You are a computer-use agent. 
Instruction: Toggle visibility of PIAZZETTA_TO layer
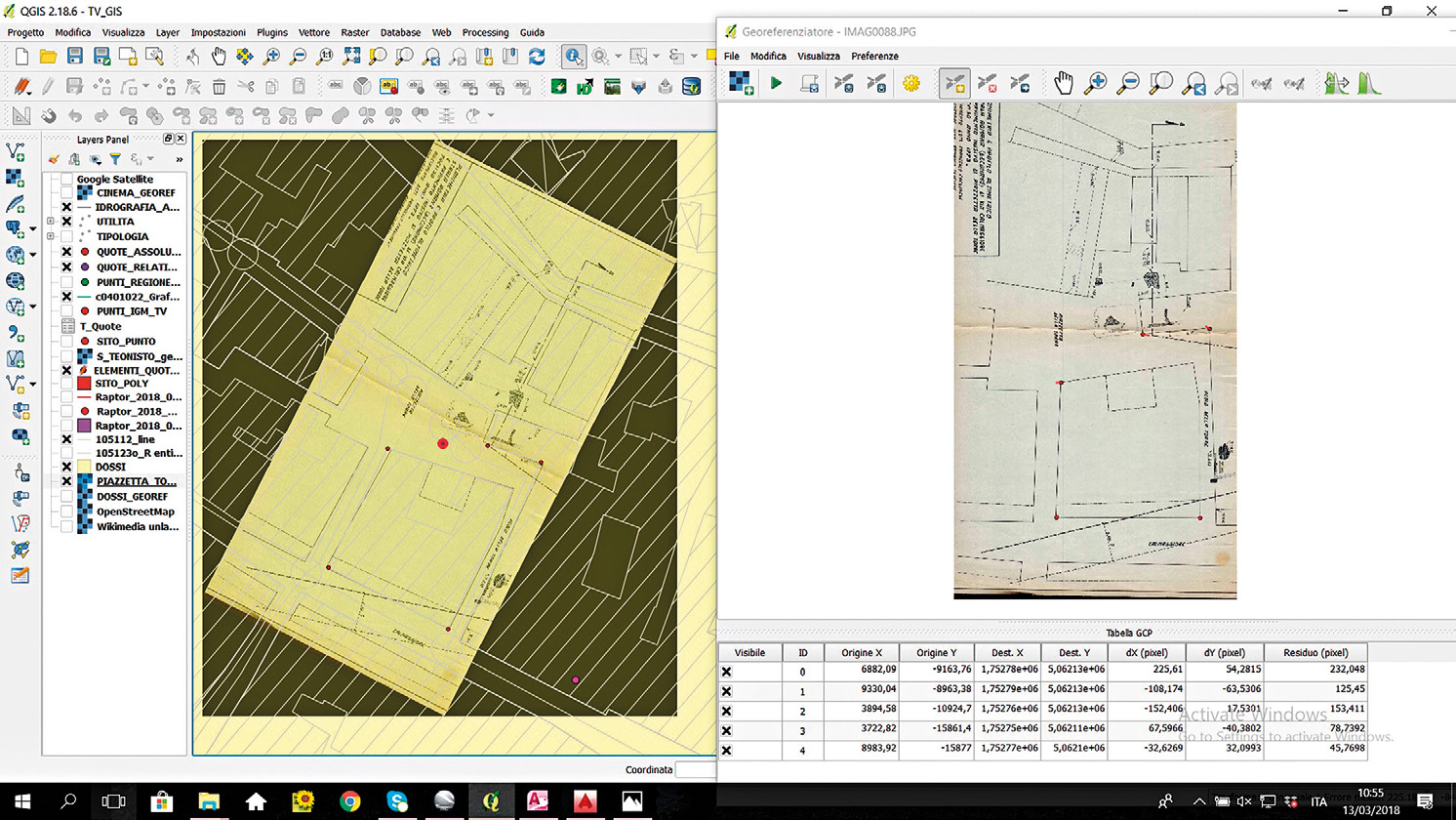point(66,481)
